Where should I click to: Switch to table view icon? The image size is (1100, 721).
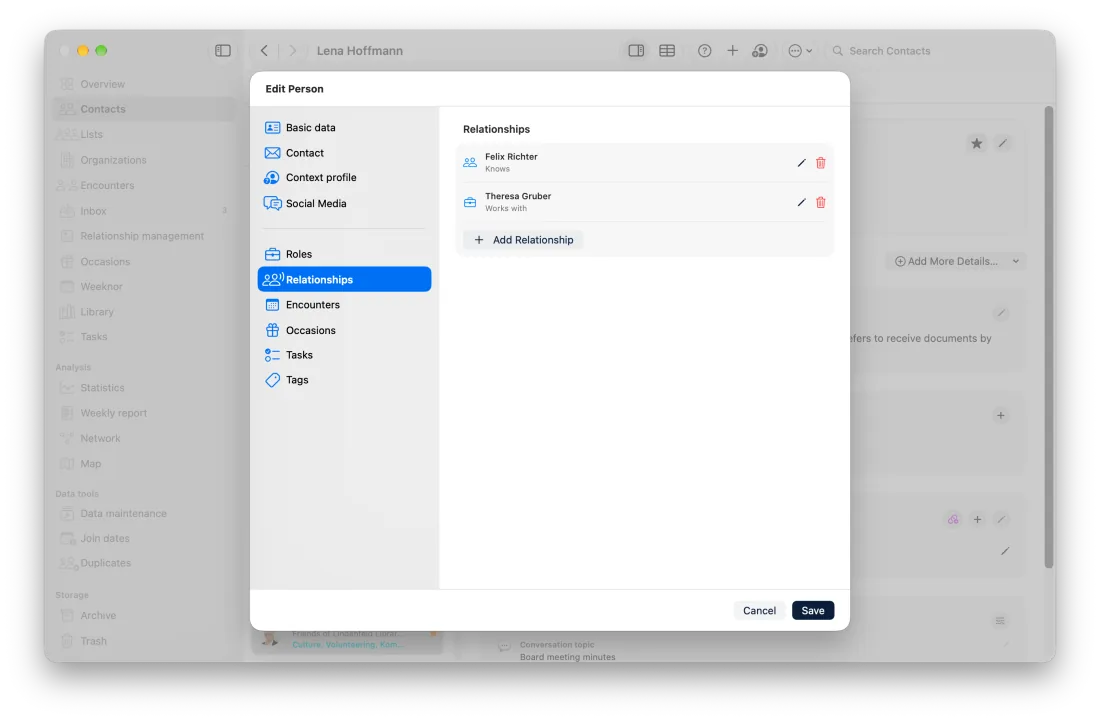(x=667, y=50)
